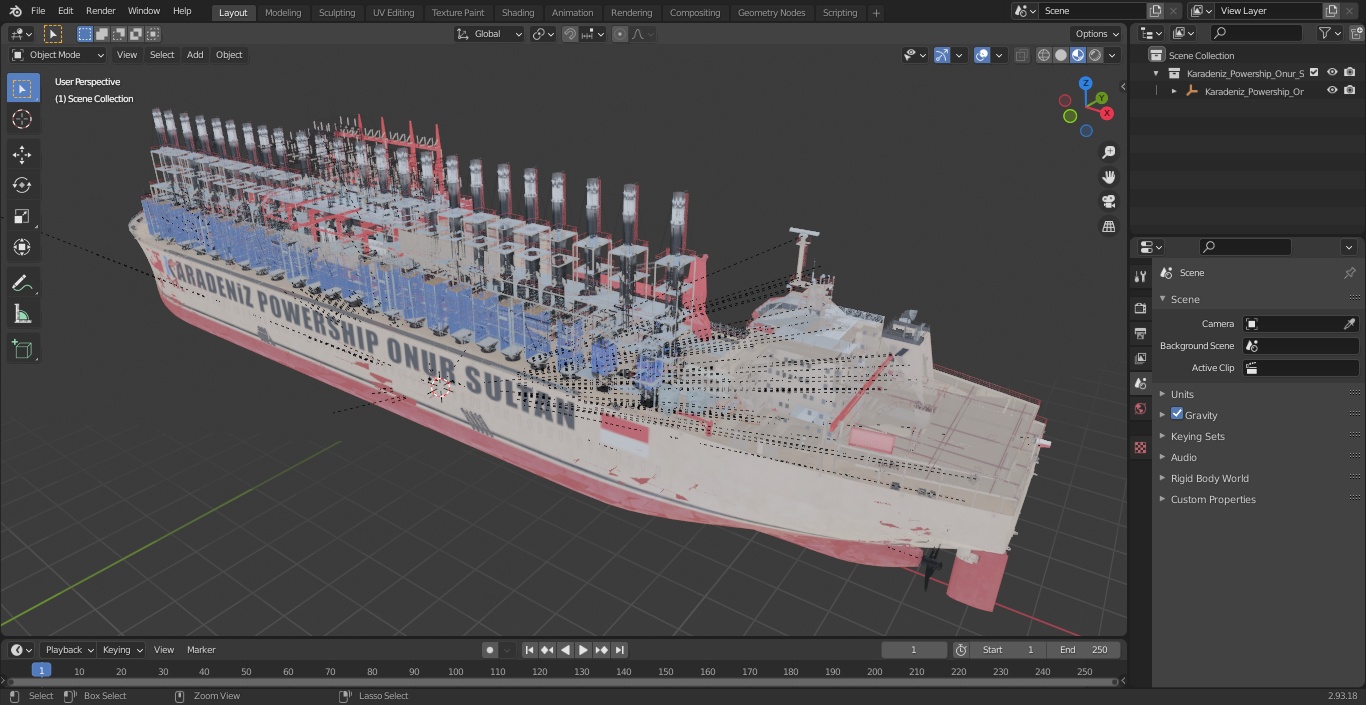Screen dimensions: 1366x705
Task: Toggle X-Ray mode in viewport header
Action: tap(1021, 55)
